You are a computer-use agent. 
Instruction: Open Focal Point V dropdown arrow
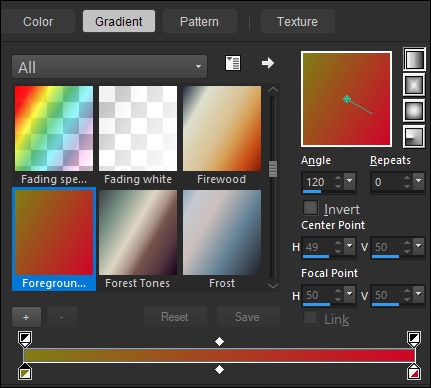tap(419, 294)
